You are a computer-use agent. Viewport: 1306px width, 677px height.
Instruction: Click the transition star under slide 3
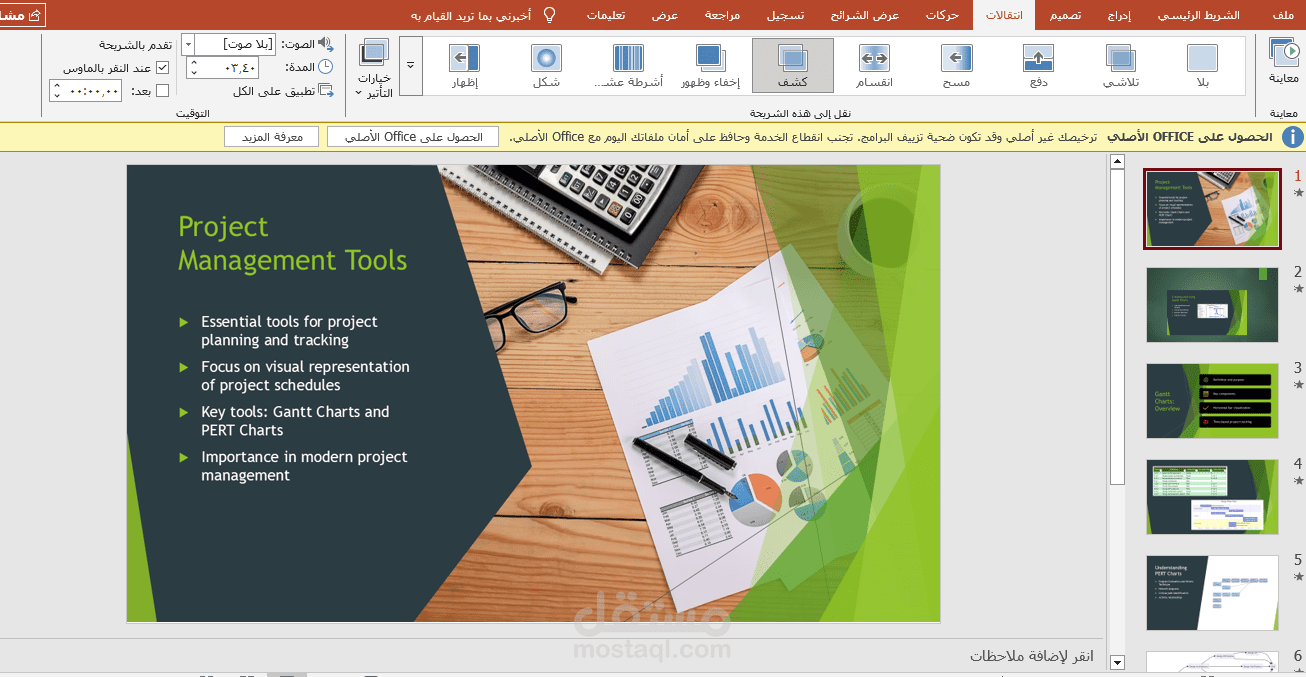coord(1298,385)
